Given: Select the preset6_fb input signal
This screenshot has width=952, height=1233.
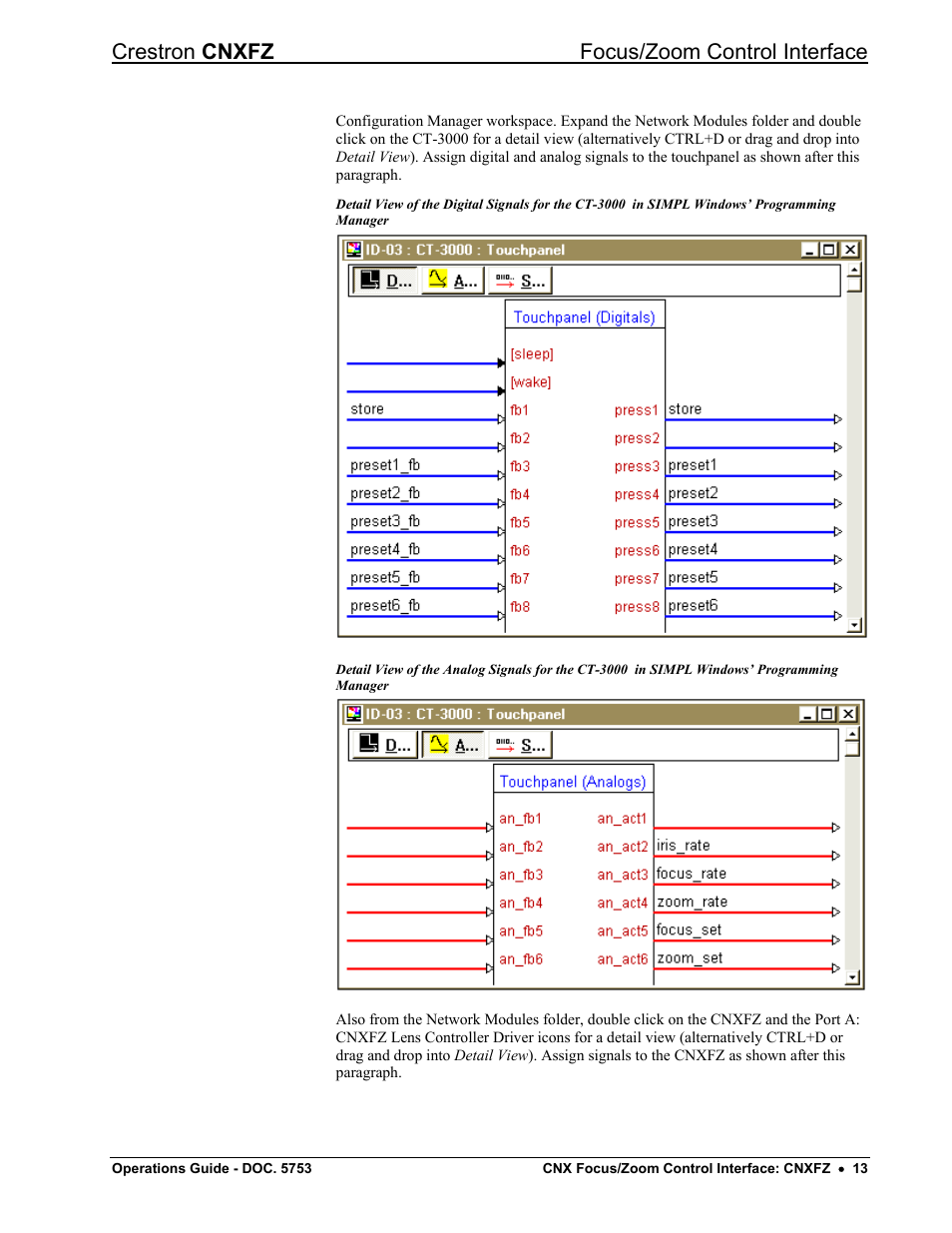Looking at the screenshot, I should click(385, 605).
